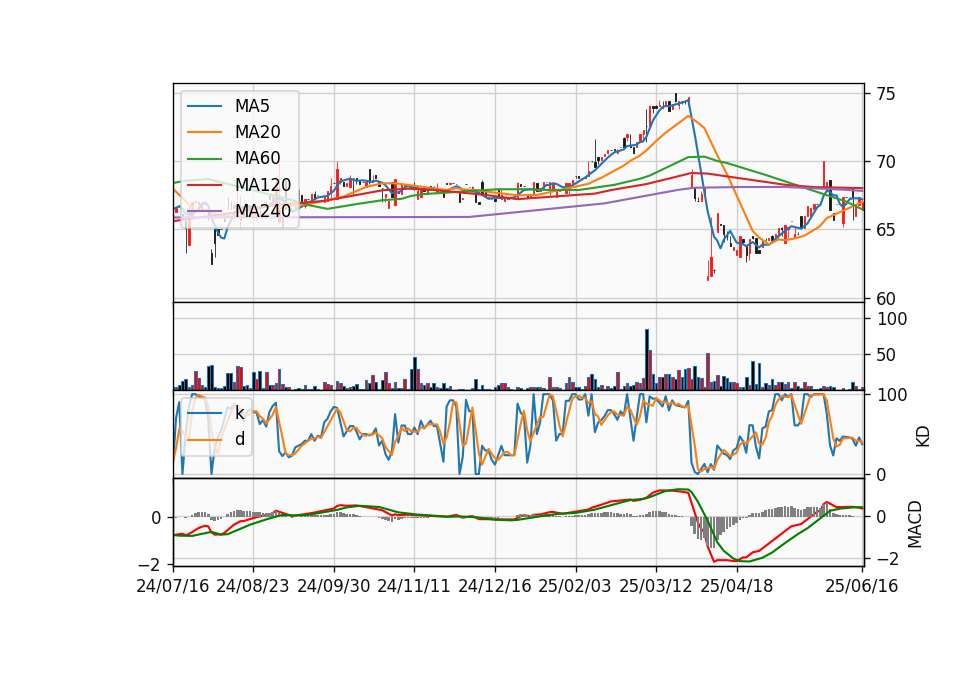The width and height of the screenshot is (960, 690).
Task: Click the 24/11/11 date label
Action: [414, 586]
